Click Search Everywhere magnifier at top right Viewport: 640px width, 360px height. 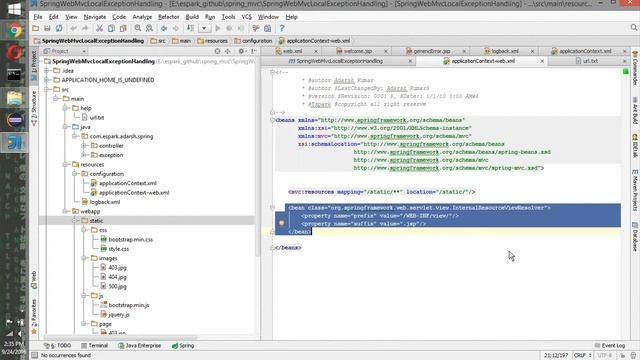(633, 28)
